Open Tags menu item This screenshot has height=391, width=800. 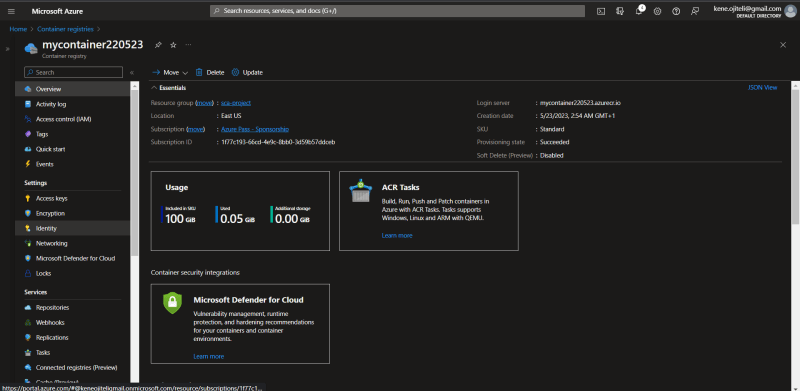[x=72, y=134]
